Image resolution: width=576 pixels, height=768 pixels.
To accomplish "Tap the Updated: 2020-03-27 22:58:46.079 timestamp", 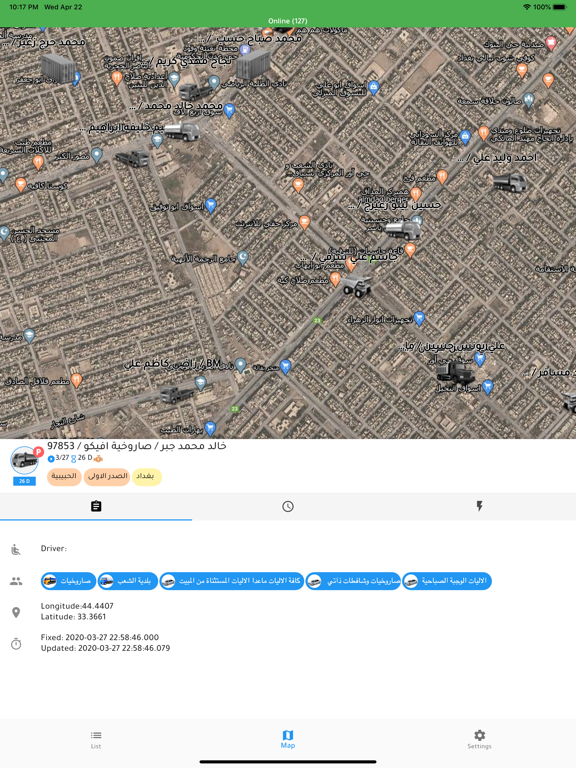I will 105,648.
